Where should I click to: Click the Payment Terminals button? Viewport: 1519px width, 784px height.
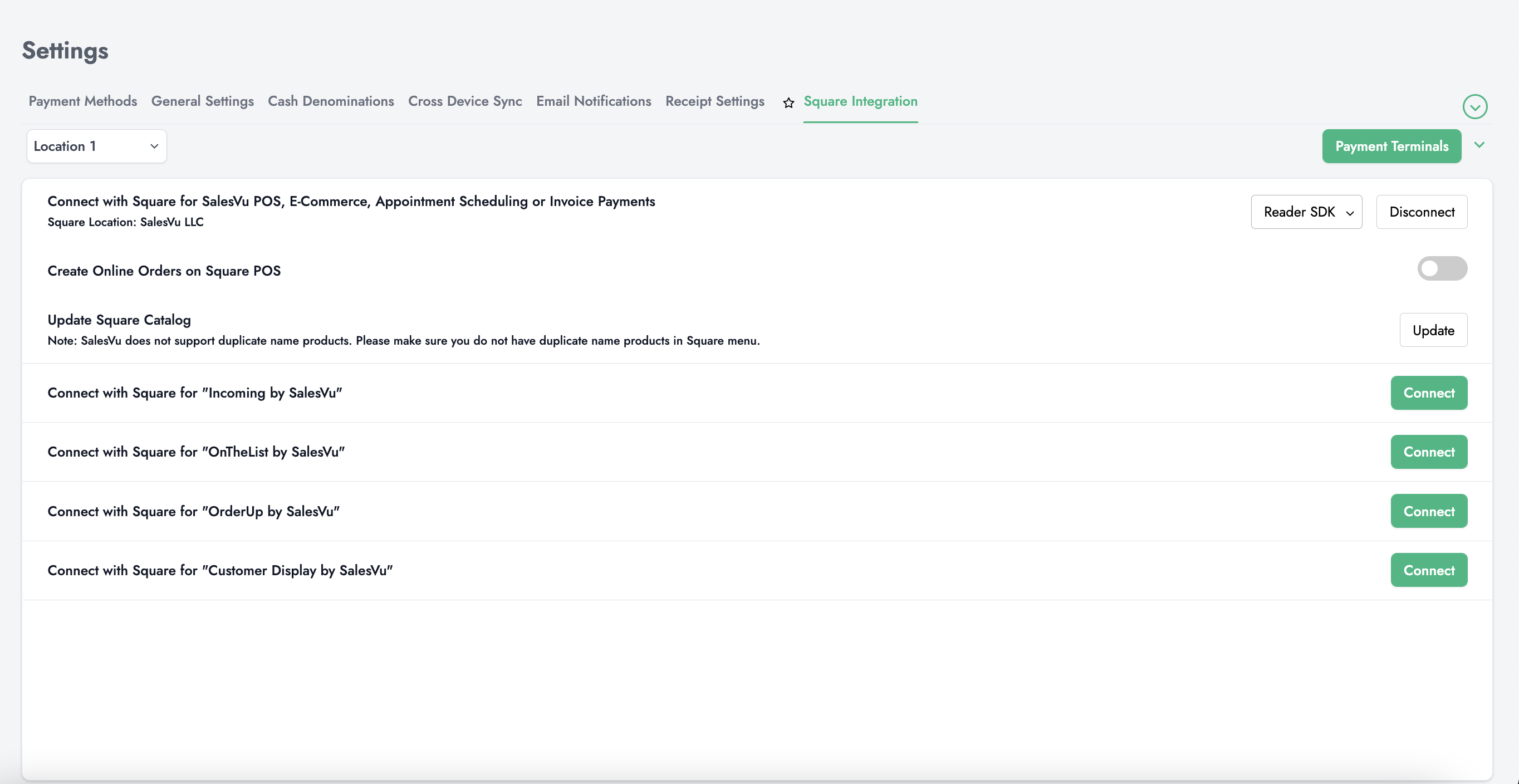[1391, 146]
